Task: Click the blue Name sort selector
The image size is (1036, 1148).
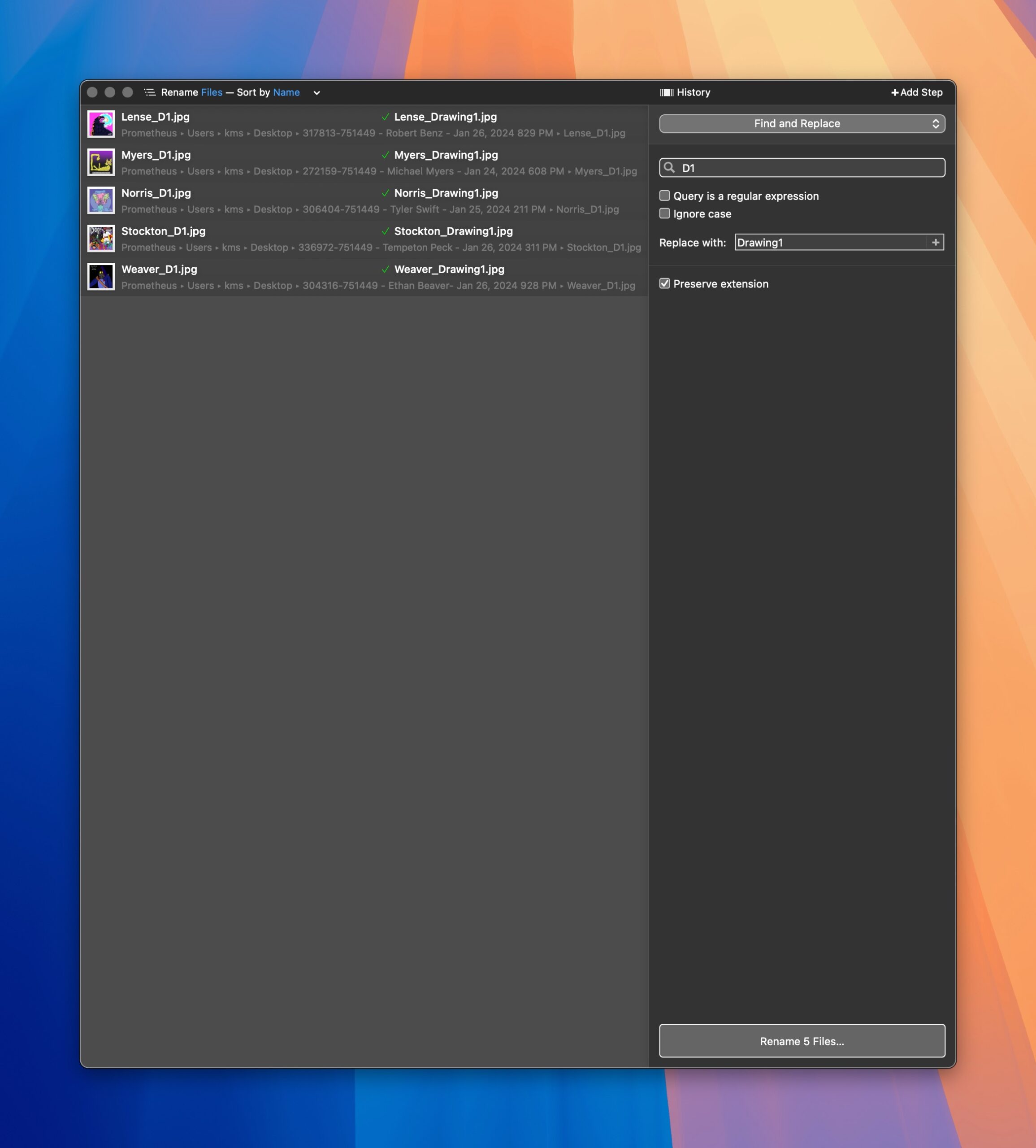Action: pyautogui.click(x=286, y=92)
